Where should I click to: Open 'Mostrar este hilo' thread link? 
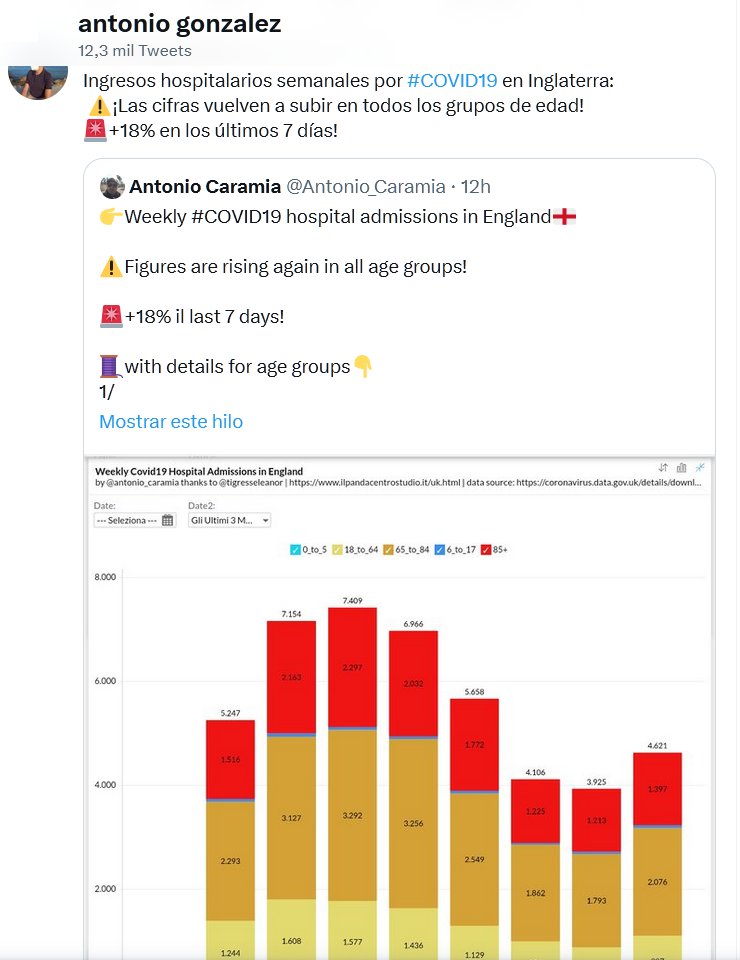[170, 421]
